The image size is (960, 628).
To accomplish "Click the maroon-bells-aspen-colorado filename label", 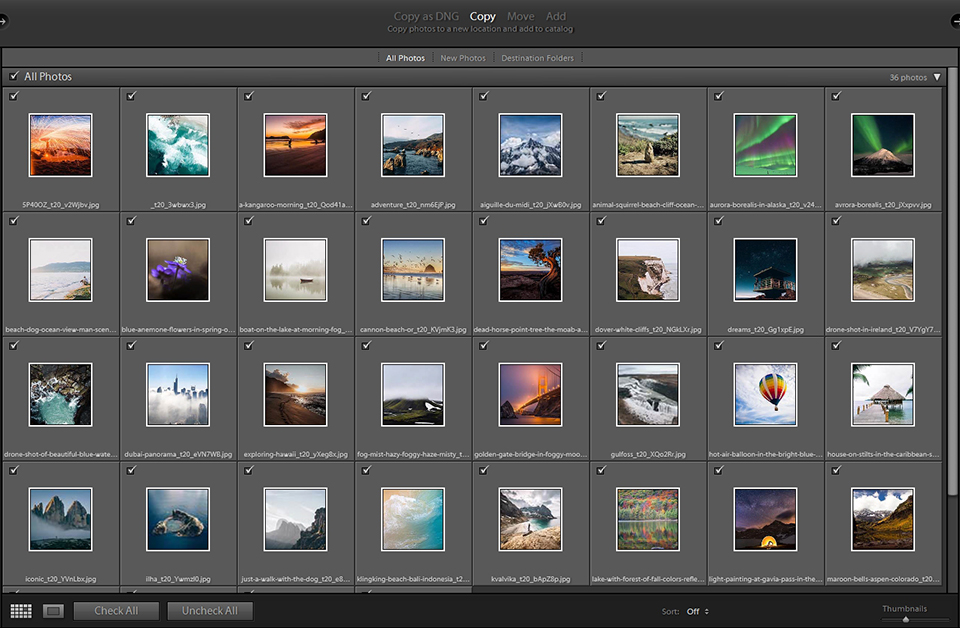I will 883,579.
